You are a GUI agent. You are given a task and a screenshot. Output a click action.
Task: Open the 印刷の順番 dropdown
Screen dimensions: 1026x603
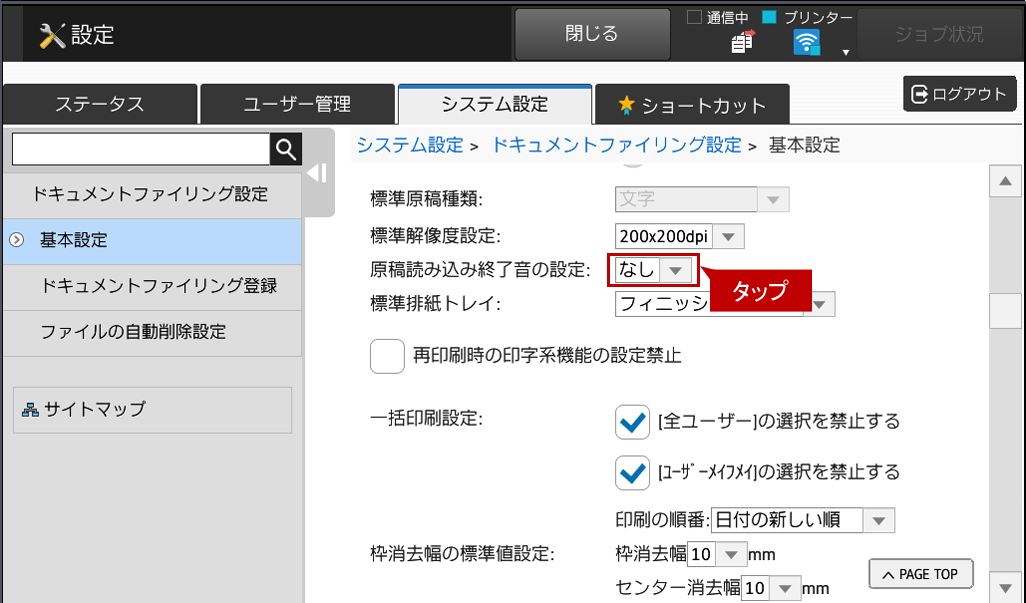(x=802, y=521)
